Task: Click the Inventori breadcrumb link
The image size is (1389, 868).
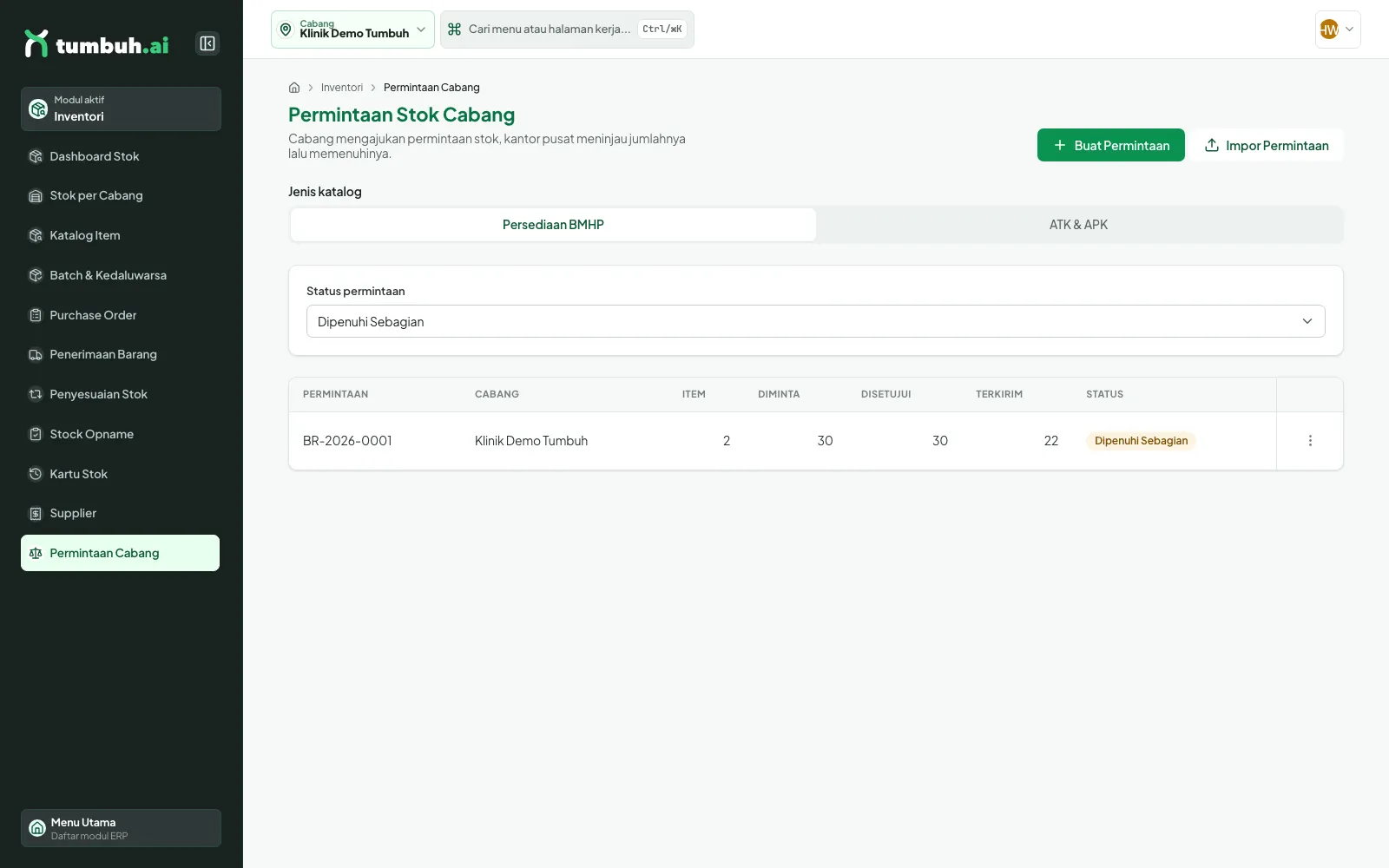Action: (x=342, y=88)
